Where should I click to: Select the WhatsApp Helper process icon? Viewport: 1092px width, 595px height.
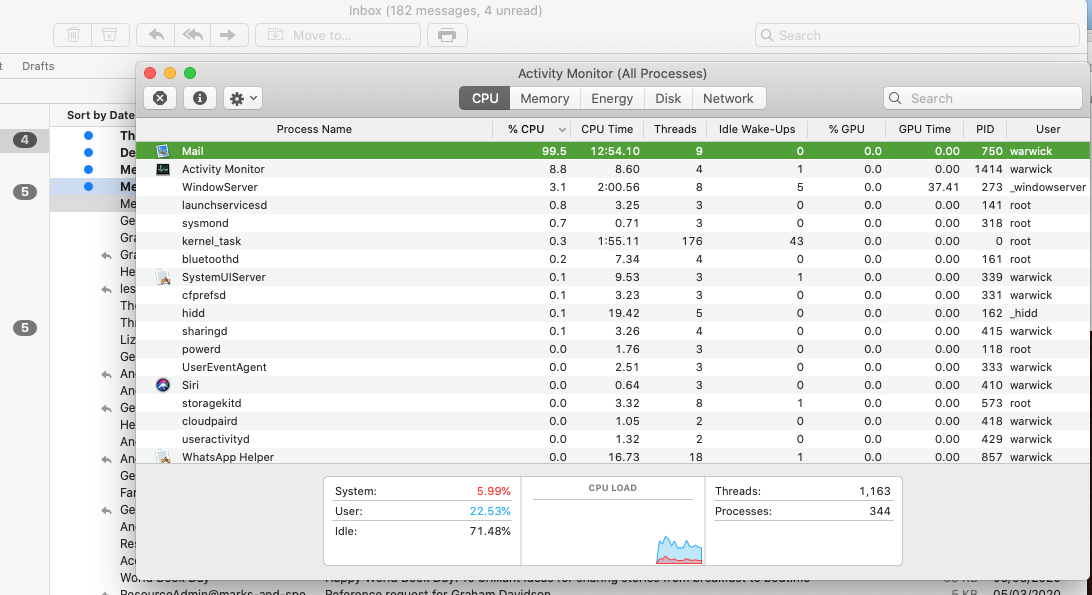(163, 457)
